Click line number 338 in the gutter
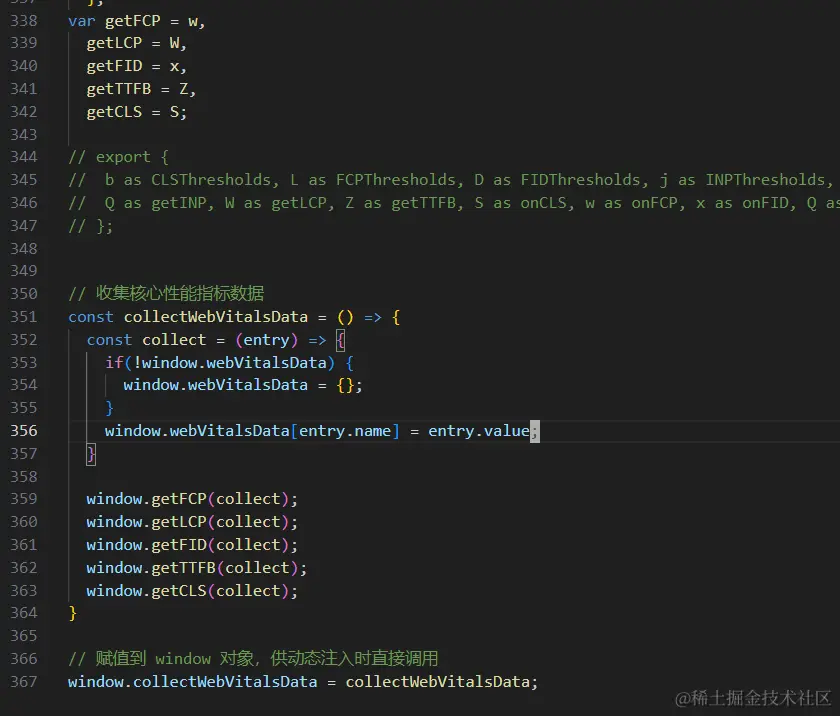Viewport: 840px width, 716px height. (24, 21)
